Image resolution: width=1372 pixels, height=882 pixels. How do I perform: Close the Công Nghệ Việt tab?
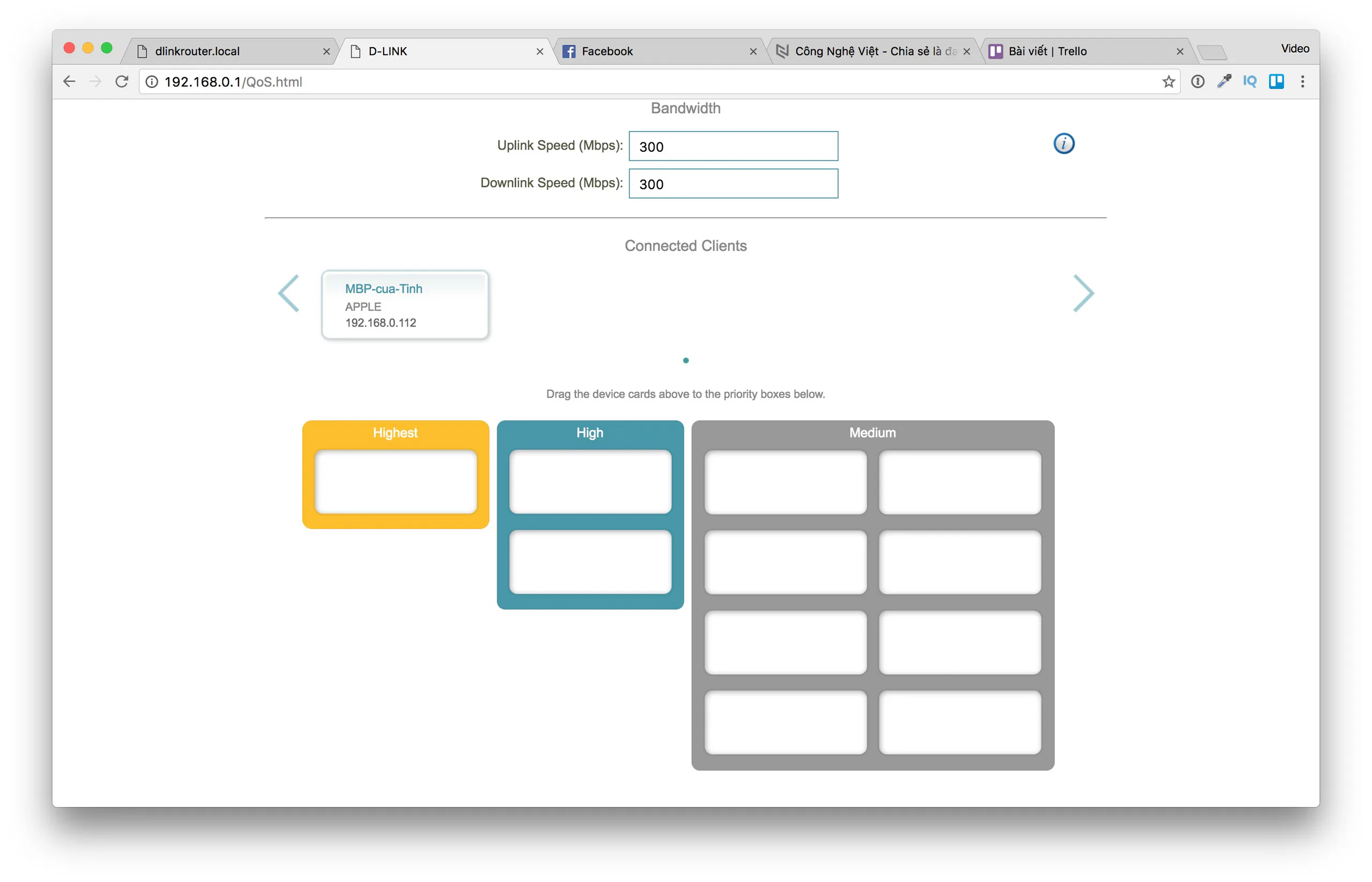click(x=967, y=51)
